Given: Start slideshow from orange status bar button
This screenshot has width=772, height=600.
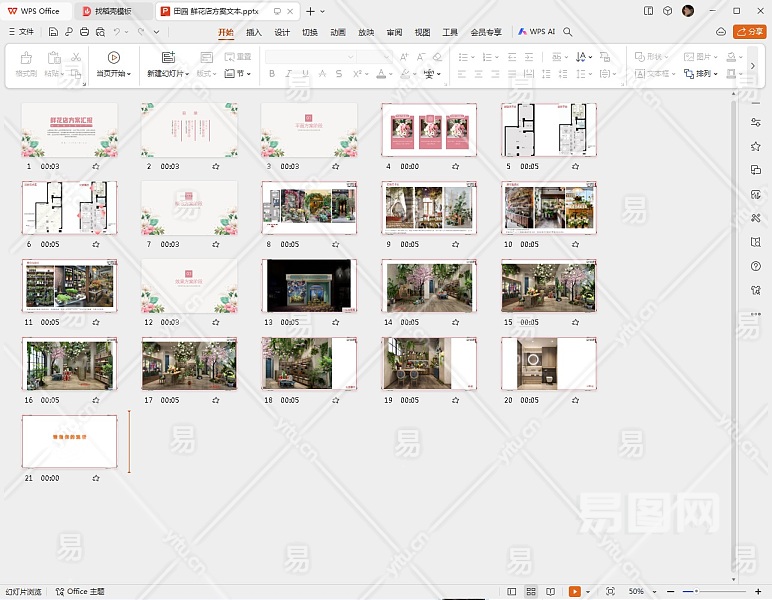Looking at the screenshot, I should point(575,592).
